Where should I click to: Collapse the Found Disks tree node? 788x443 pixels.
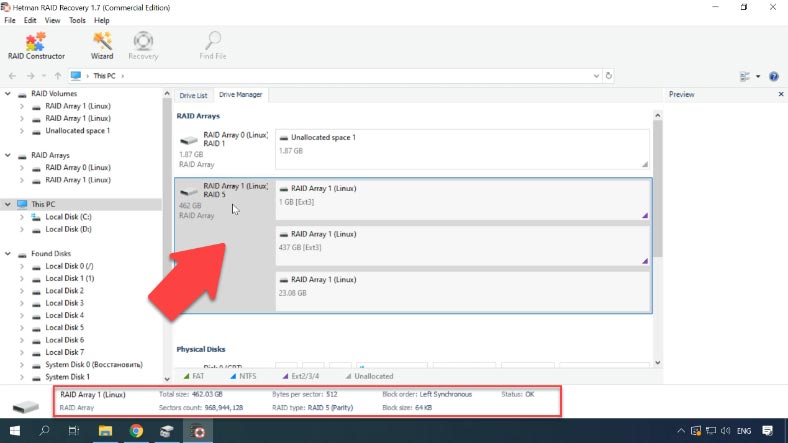click(8, 254)
